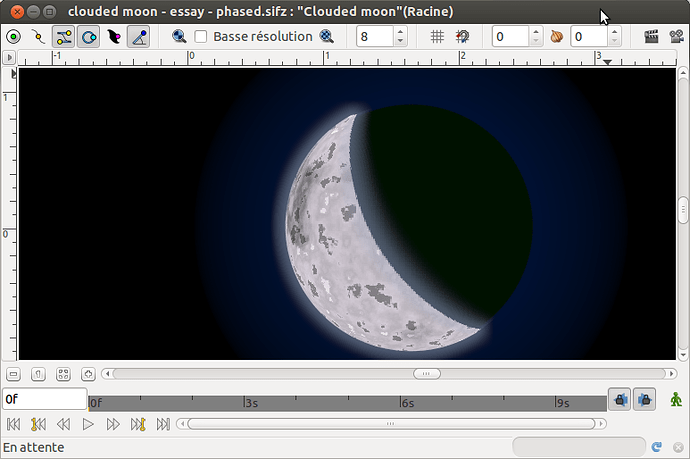Click the preview camera icon

pyautogui.click(x=675, y=37)
